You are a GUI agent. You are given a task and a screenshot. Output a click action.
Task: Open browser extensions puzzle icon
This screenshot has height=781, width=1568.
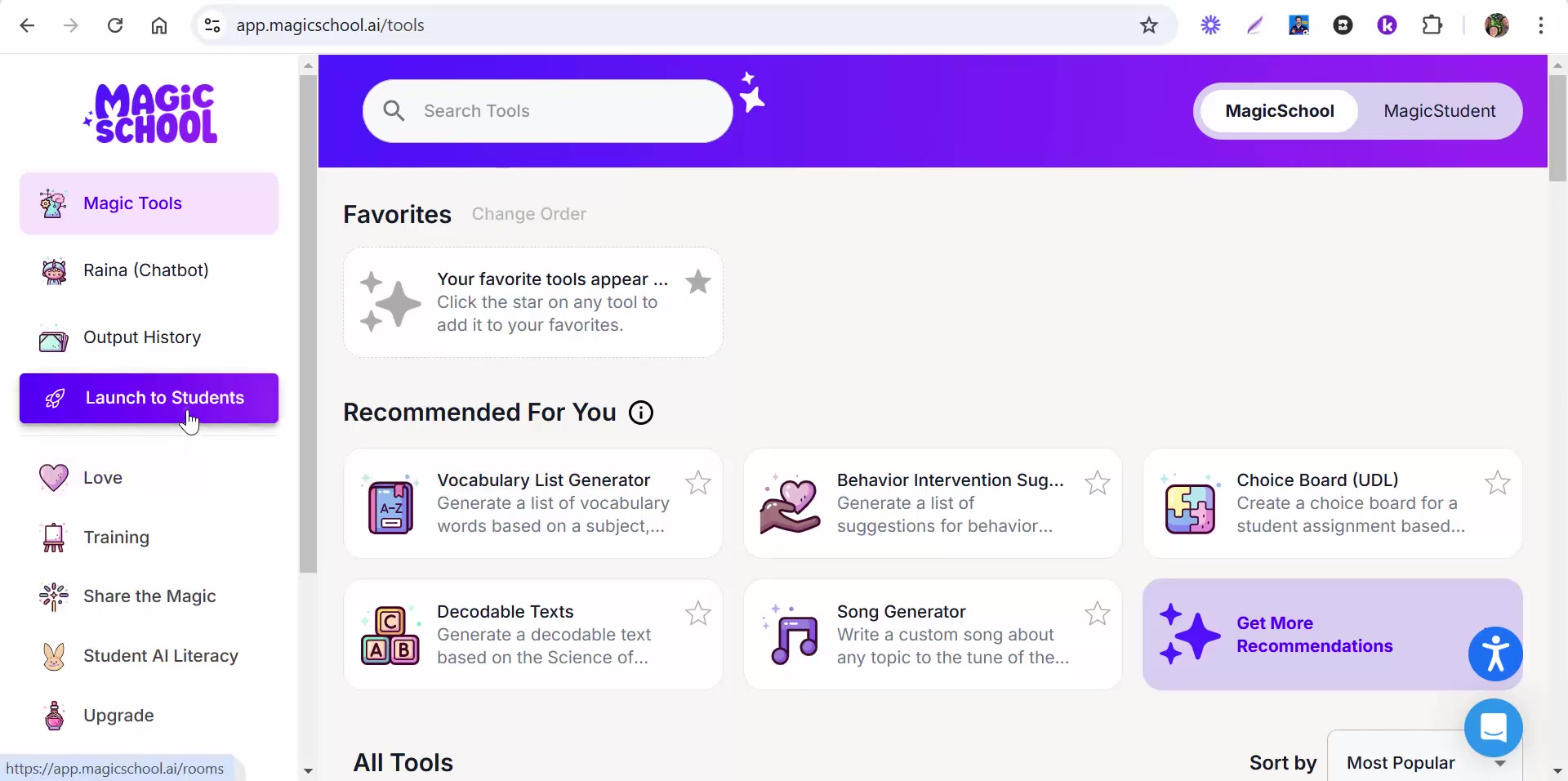(x=1432, y=25)
